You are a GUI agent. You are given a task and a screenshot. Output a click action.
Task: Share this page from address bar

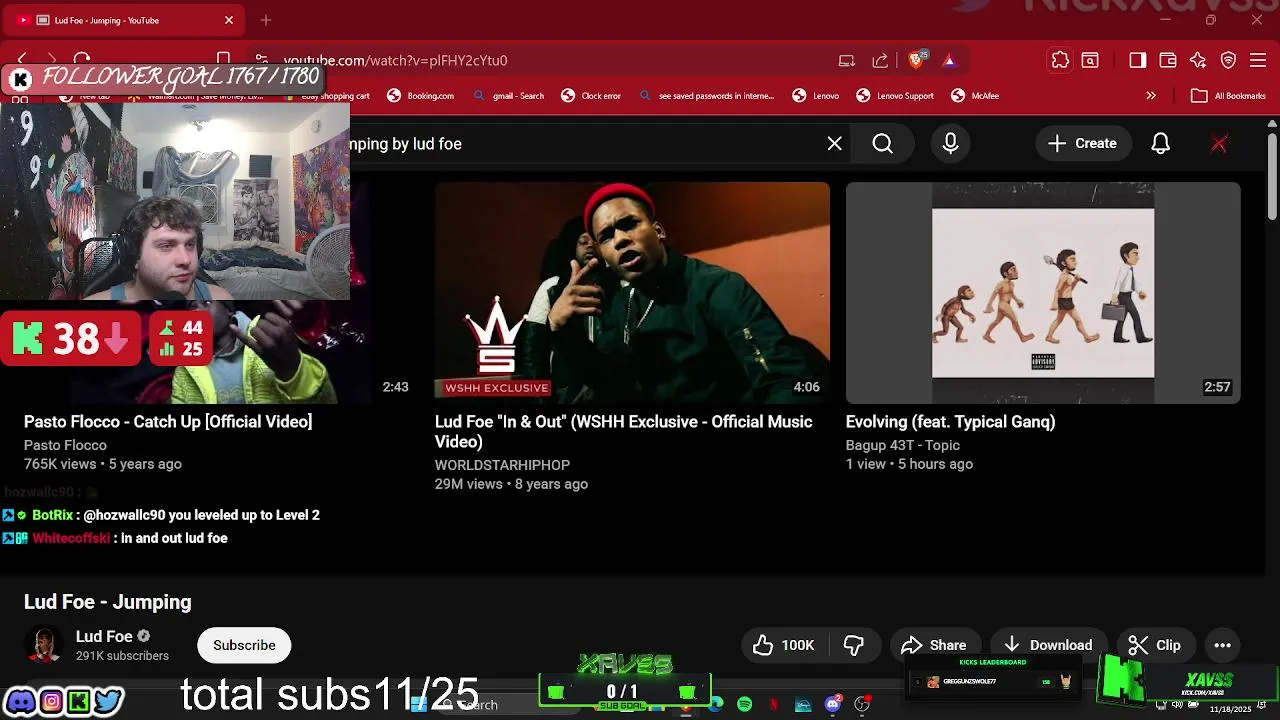click(880, 60)
